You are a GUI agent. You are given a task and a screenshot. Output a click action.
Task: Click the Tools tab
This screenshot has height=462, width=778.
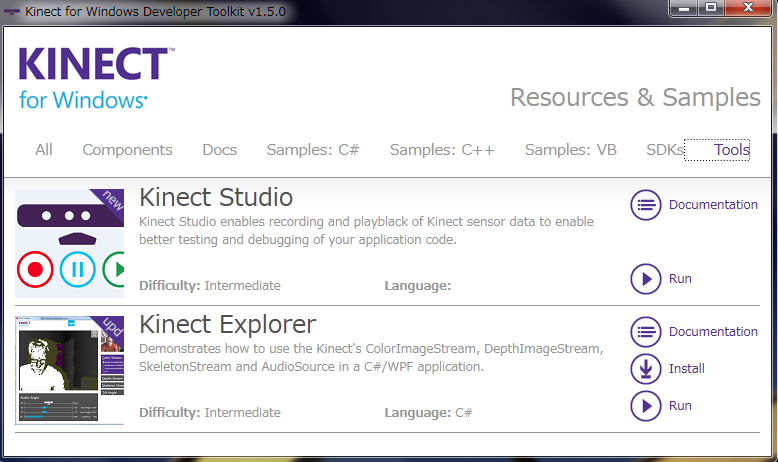[x=731, y=150]
